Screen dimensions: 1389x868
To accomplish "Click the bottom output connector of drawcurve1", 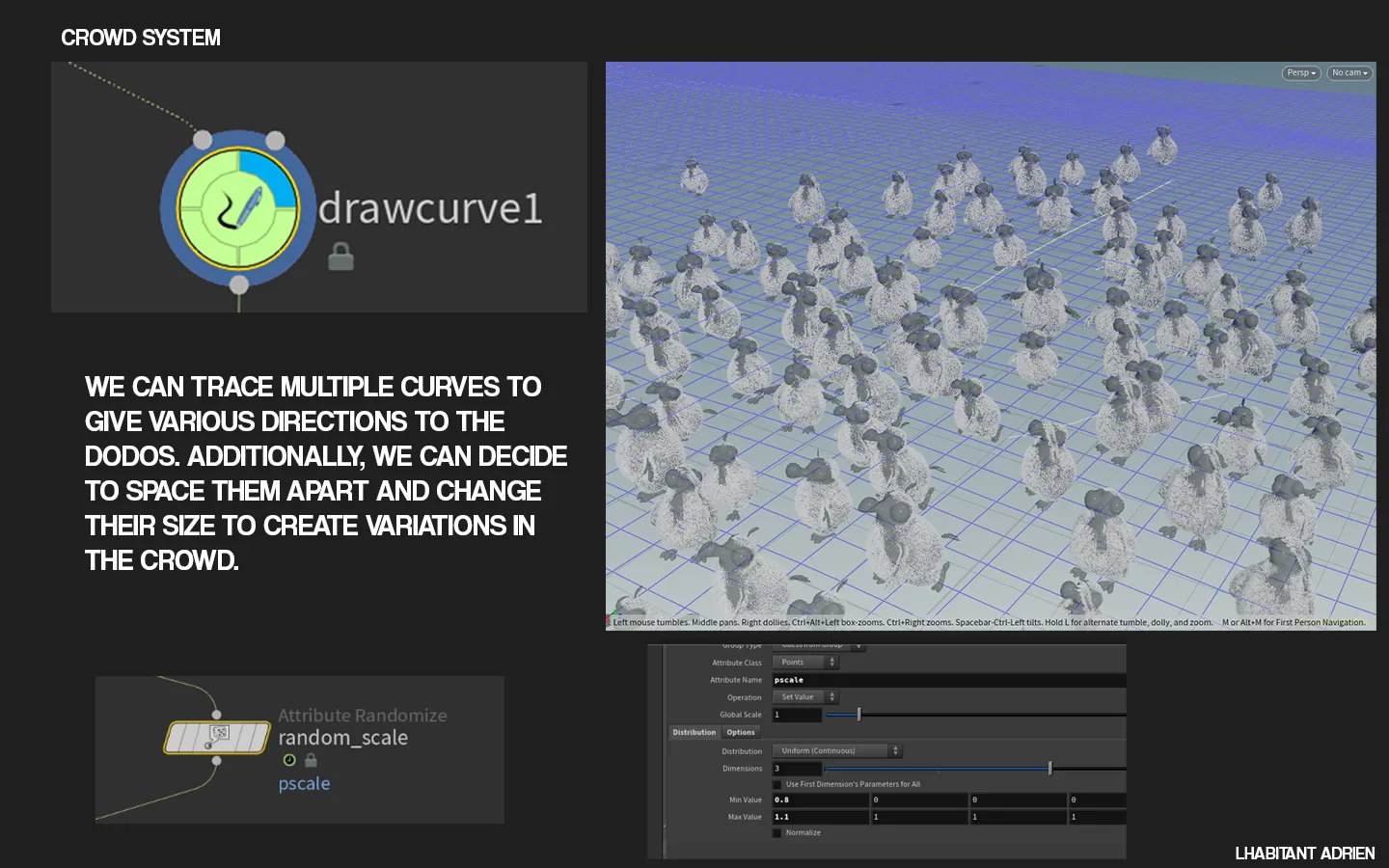I will tap(239, 284).
